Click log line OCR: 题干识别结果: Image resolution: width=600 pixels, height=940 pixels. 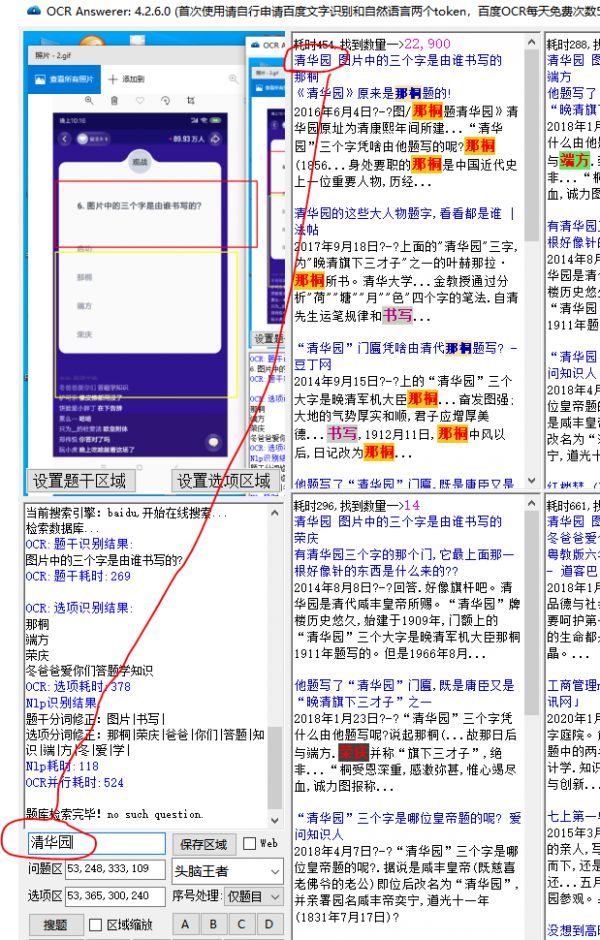tap(79, 544)
